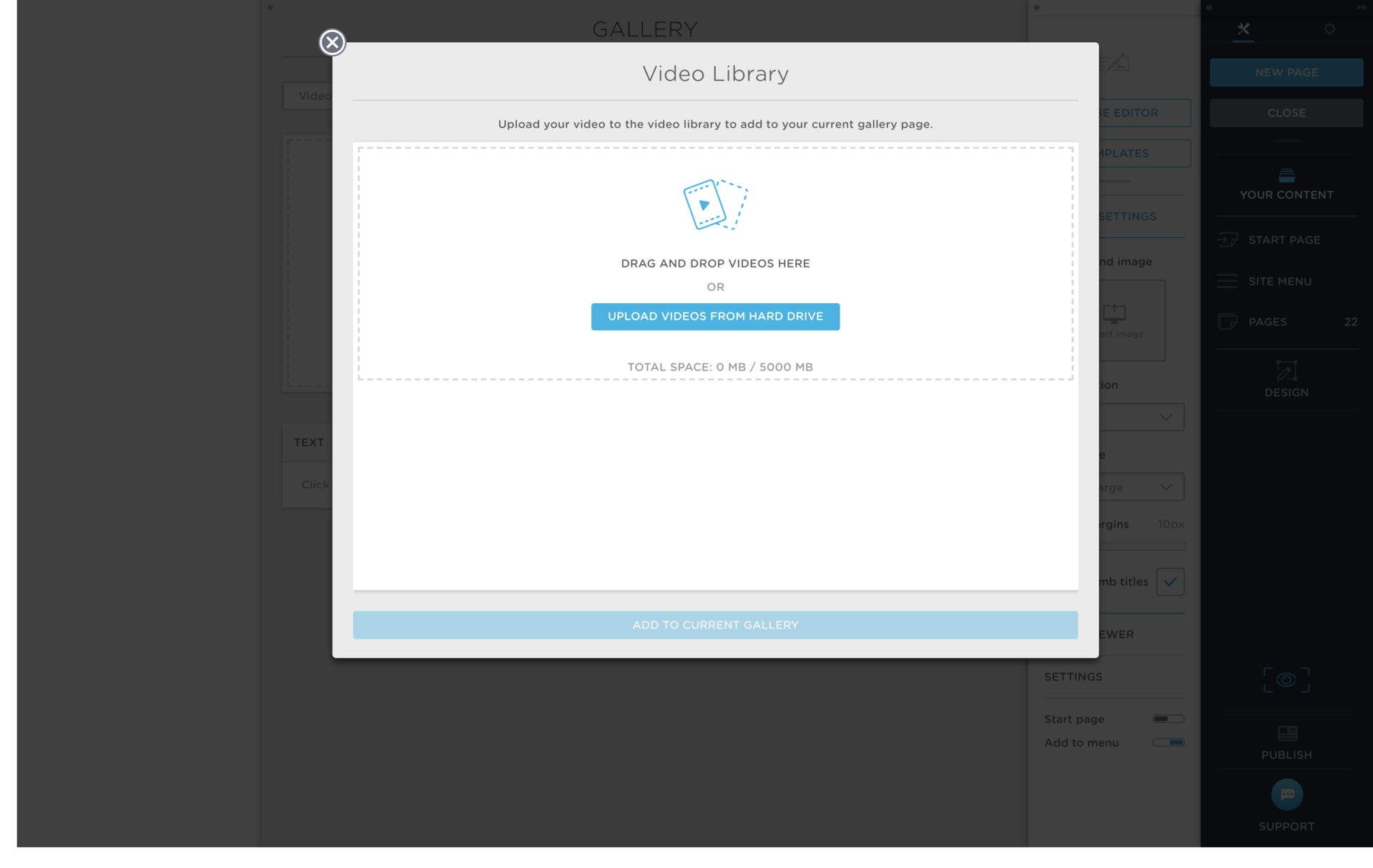Toggle the Add to menu switch
The image size is (1373, 868).
pyautogui.click(x=1168, y=742)
